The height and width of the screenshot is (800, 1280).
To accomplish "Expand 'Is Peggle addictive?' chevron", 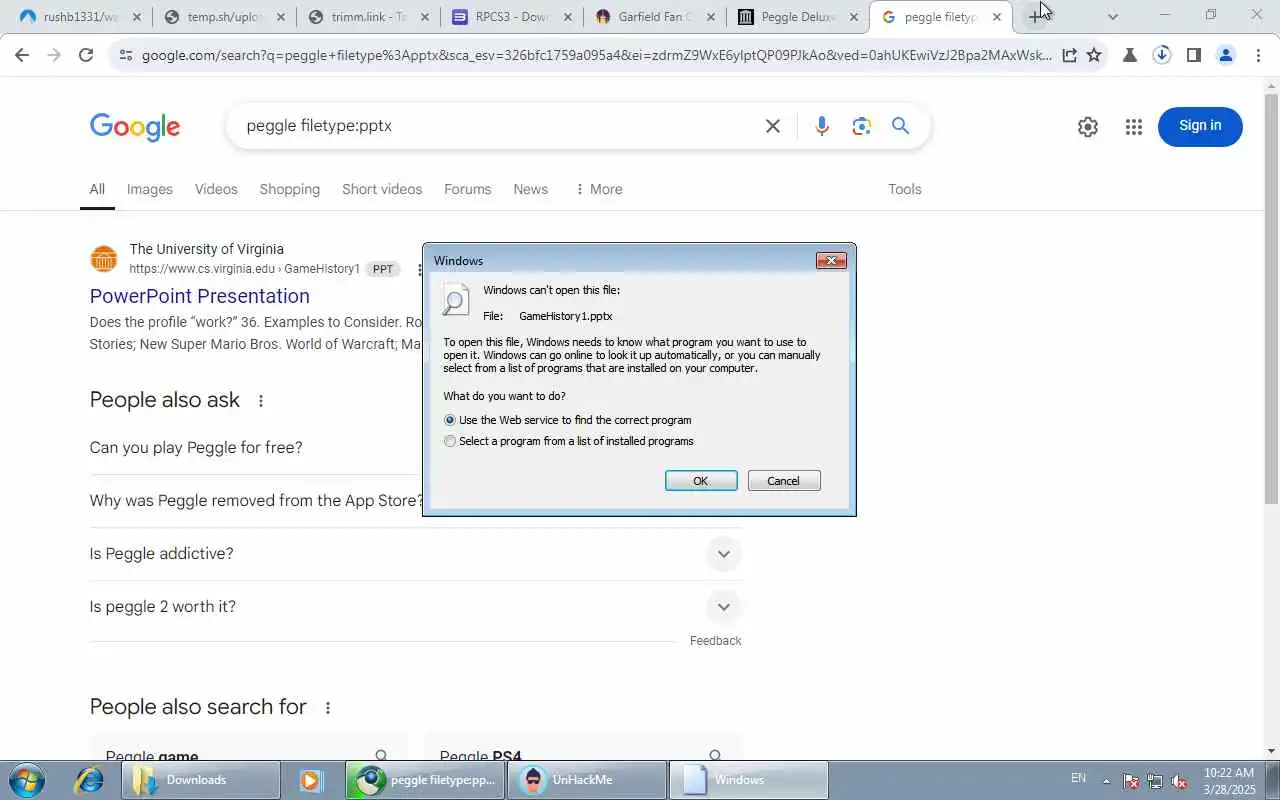I will 724,554.
